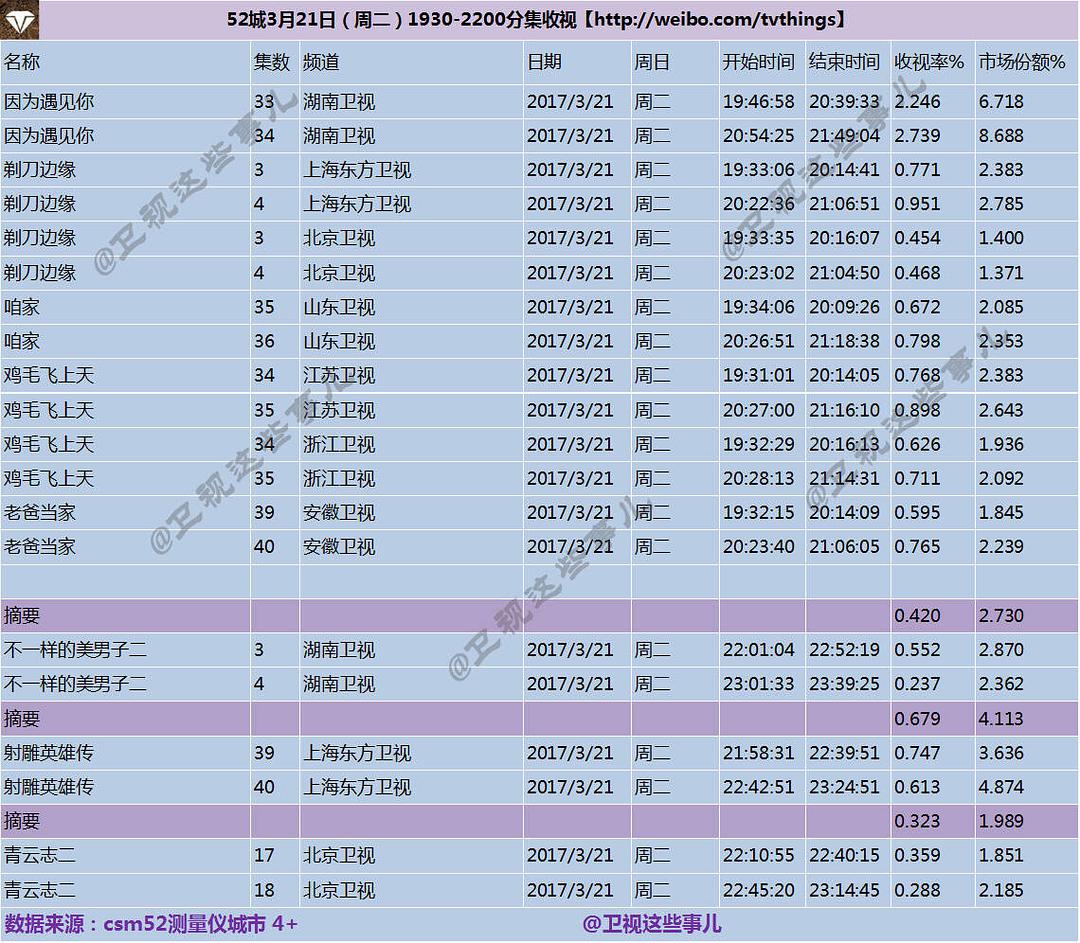Image resolution: width=1080 pixels, height=943 pixels.
Task: Click the @卫视这些事儿 footer credit
Action: point(652,924)
